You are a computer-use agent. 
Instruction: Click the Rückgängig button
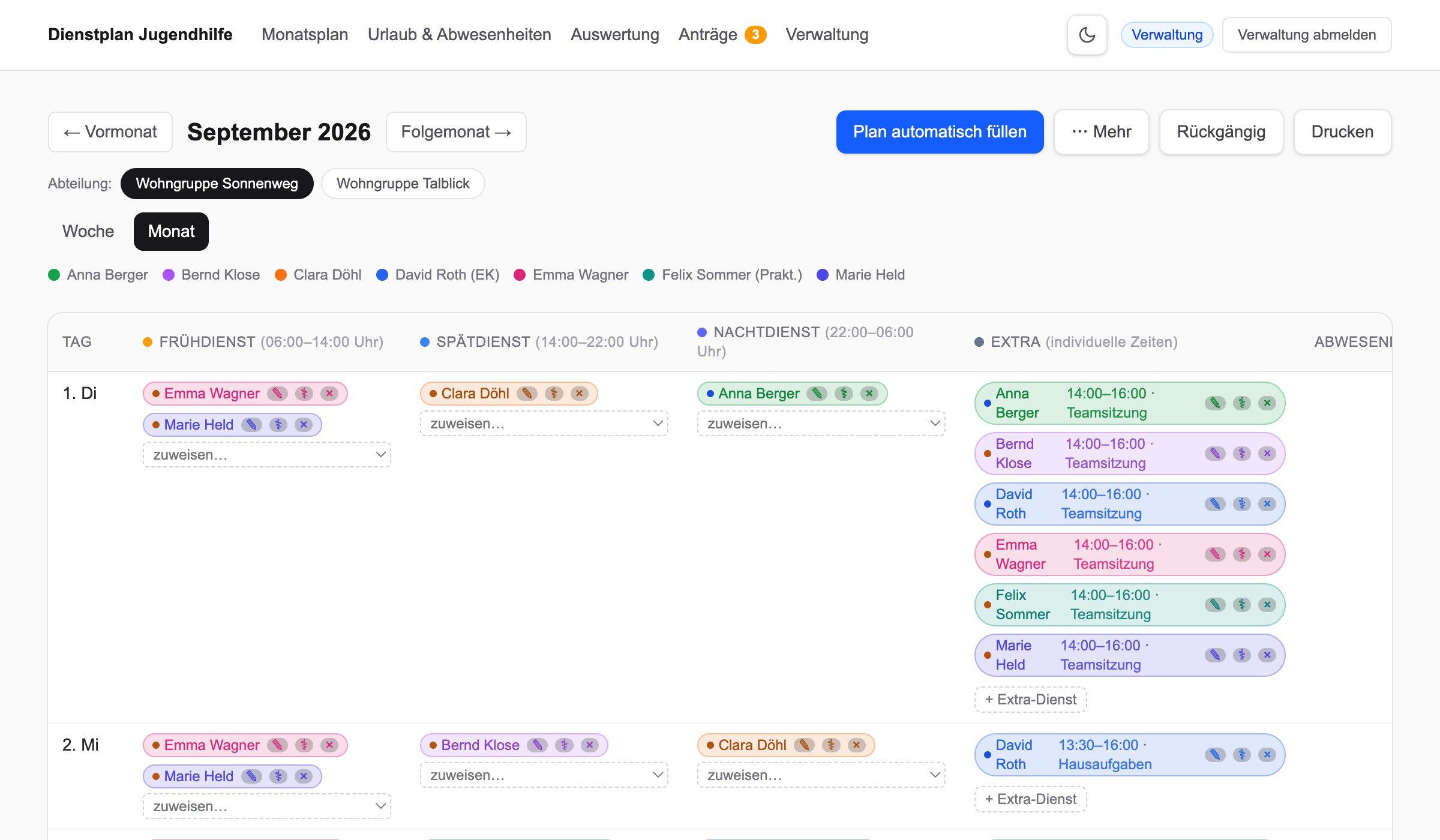coord(1221,132)
